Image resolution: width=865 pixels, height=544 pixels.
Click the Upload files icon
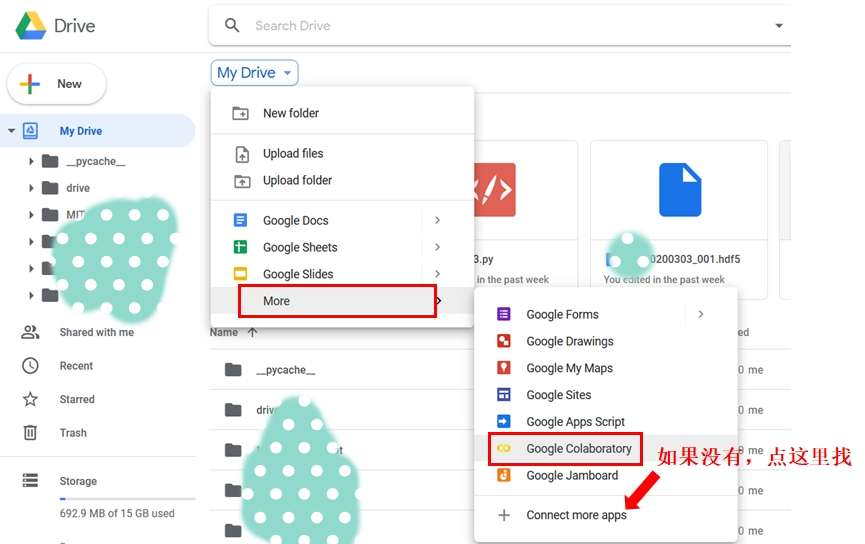(x=242, y=154)
